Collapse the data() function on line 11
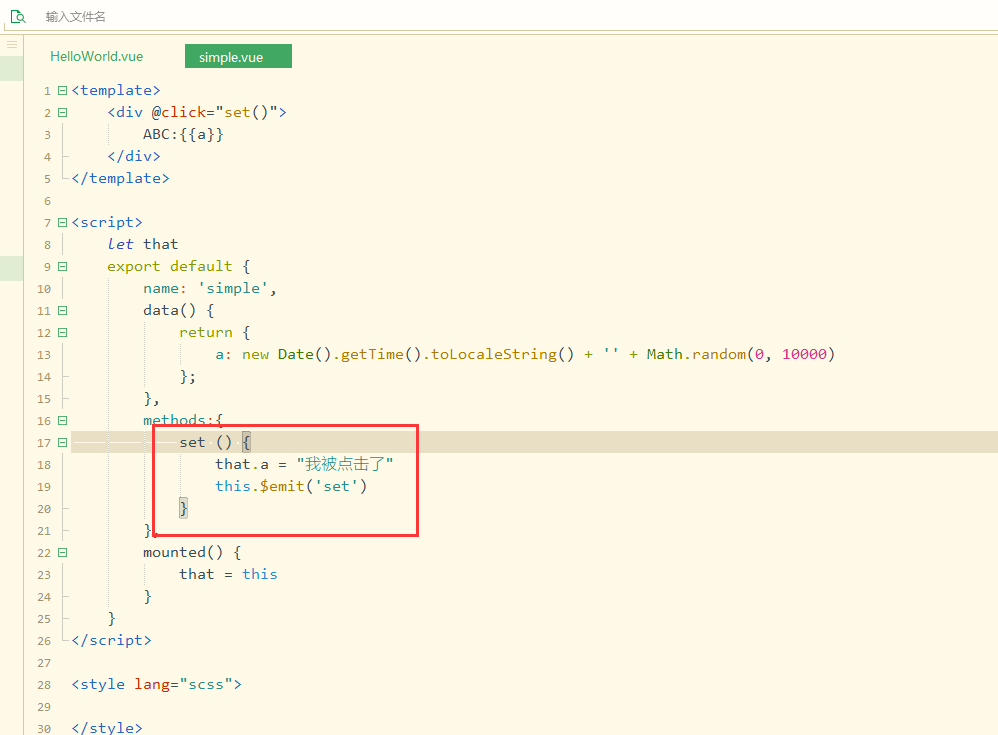 [x=62, y=311]
